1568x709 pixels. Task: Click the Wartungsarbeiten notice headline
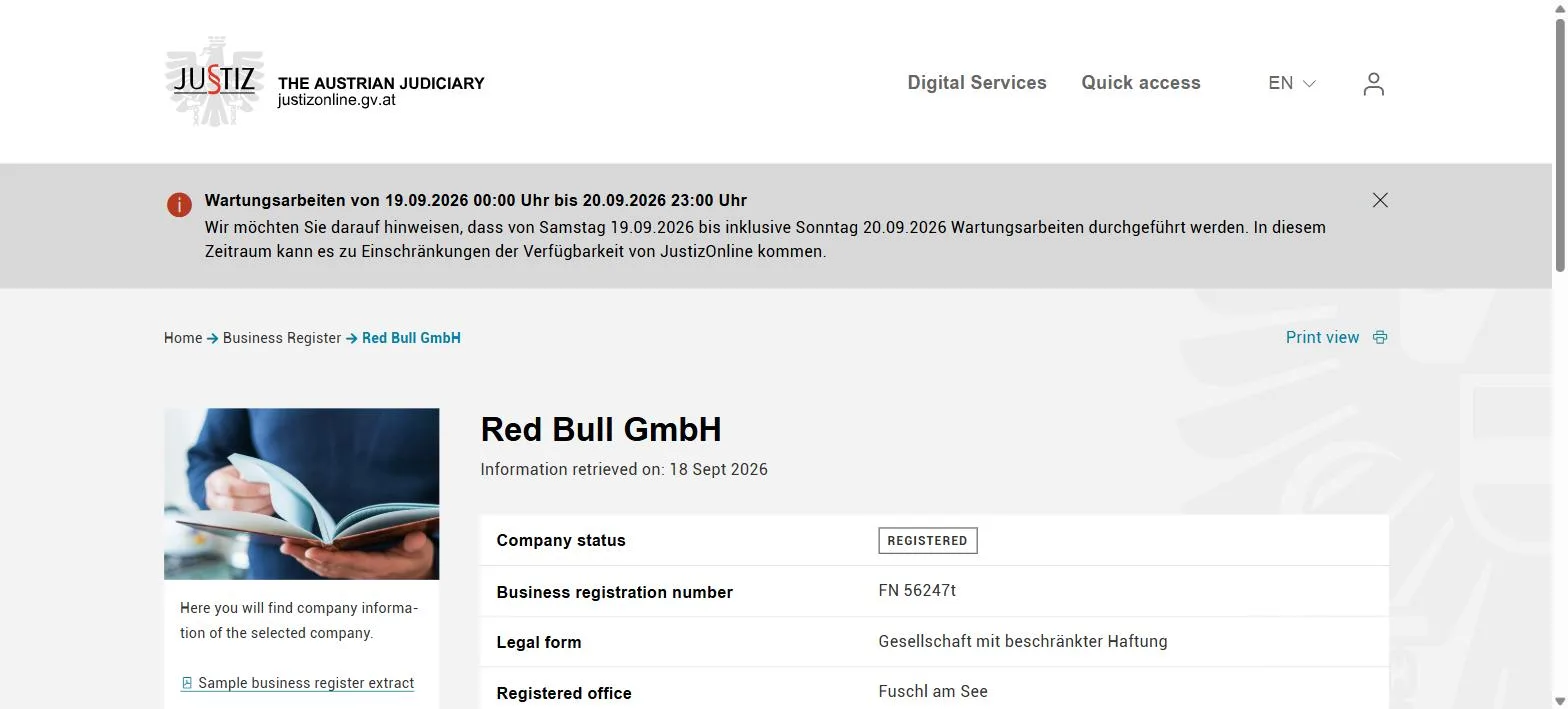[476, 200]
